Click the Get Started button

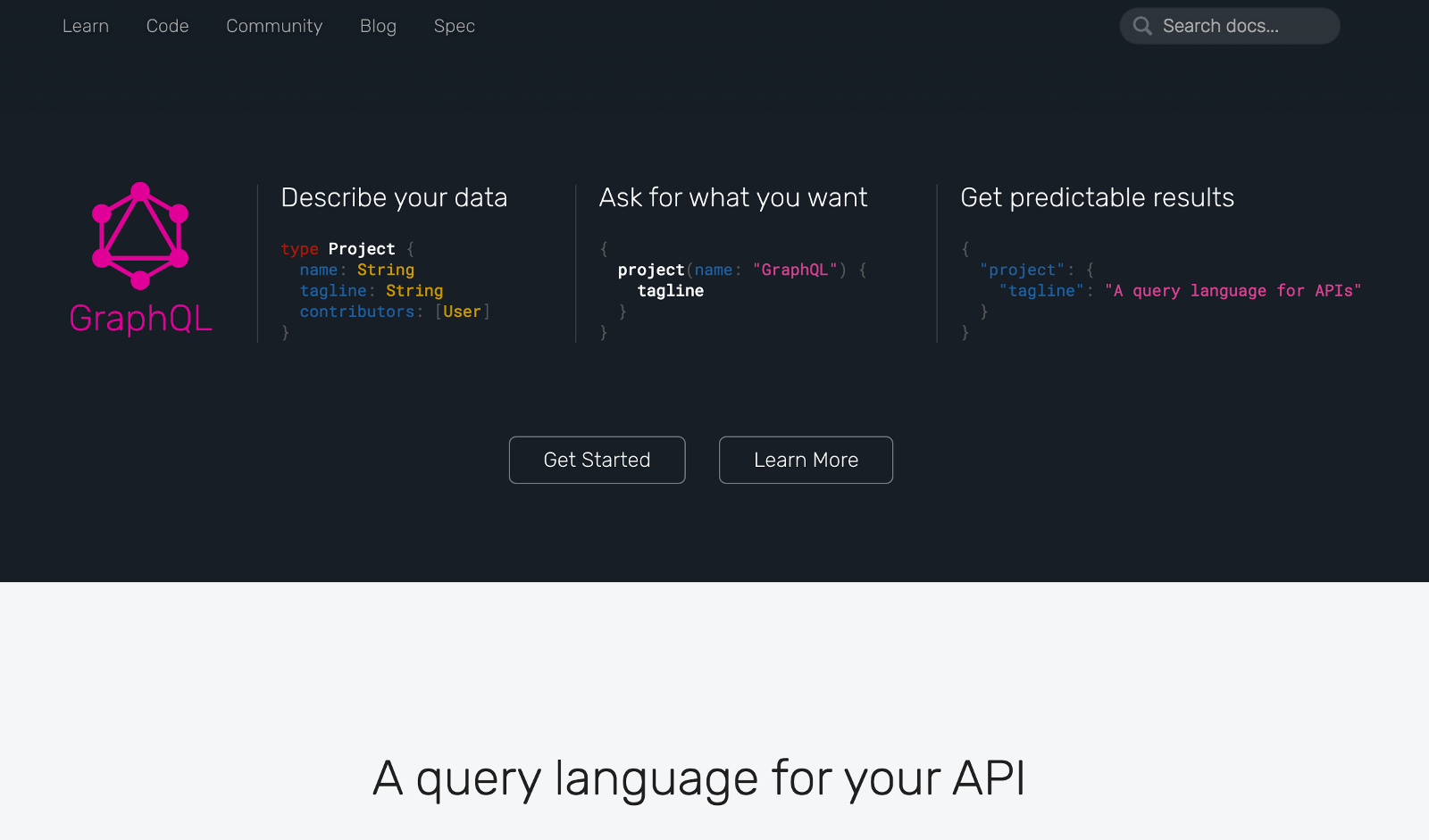598,460
